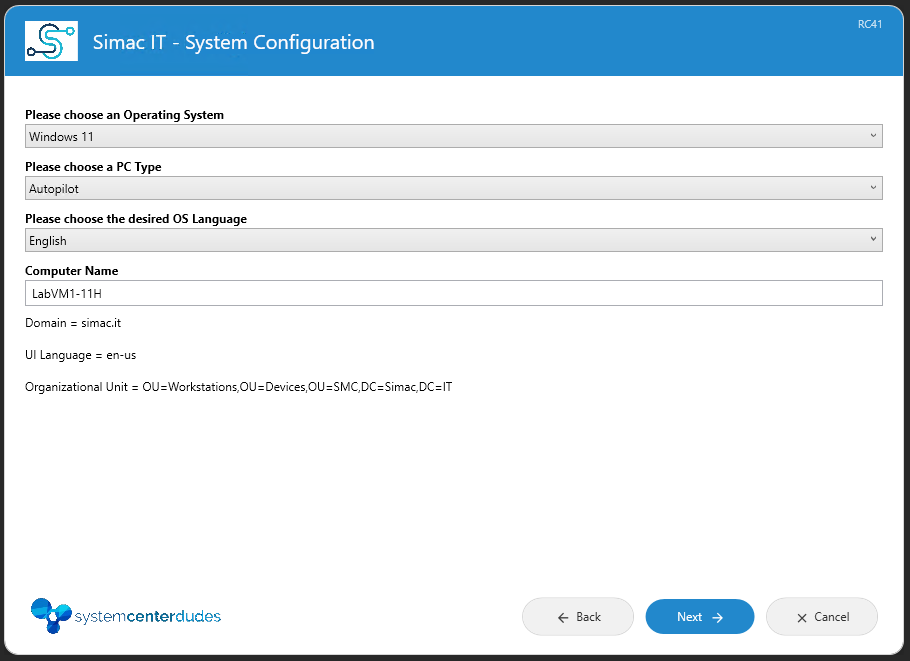Click the 'Computer Name' label
Image resolution: width=910 pixels, height=661 pixels.
[71, 271]
